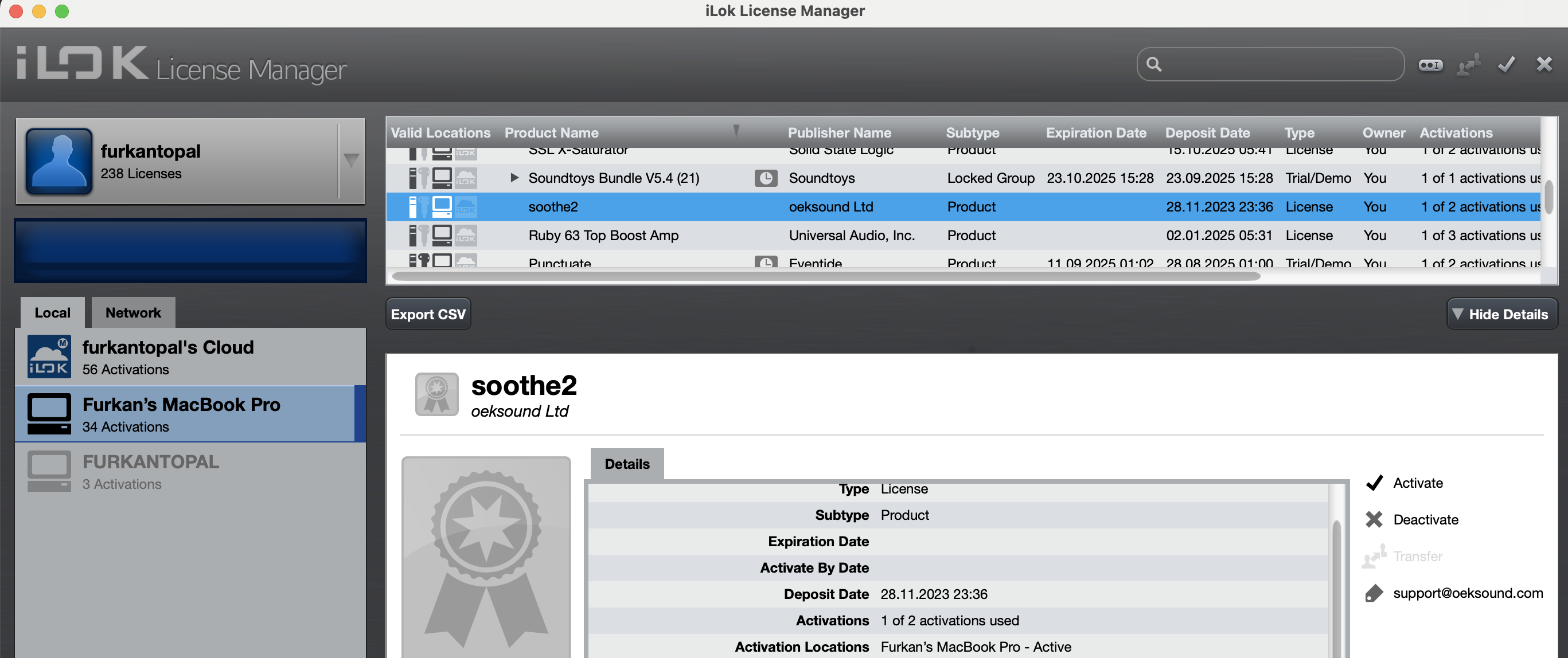Click the Export CSV button

pos(428,313)
